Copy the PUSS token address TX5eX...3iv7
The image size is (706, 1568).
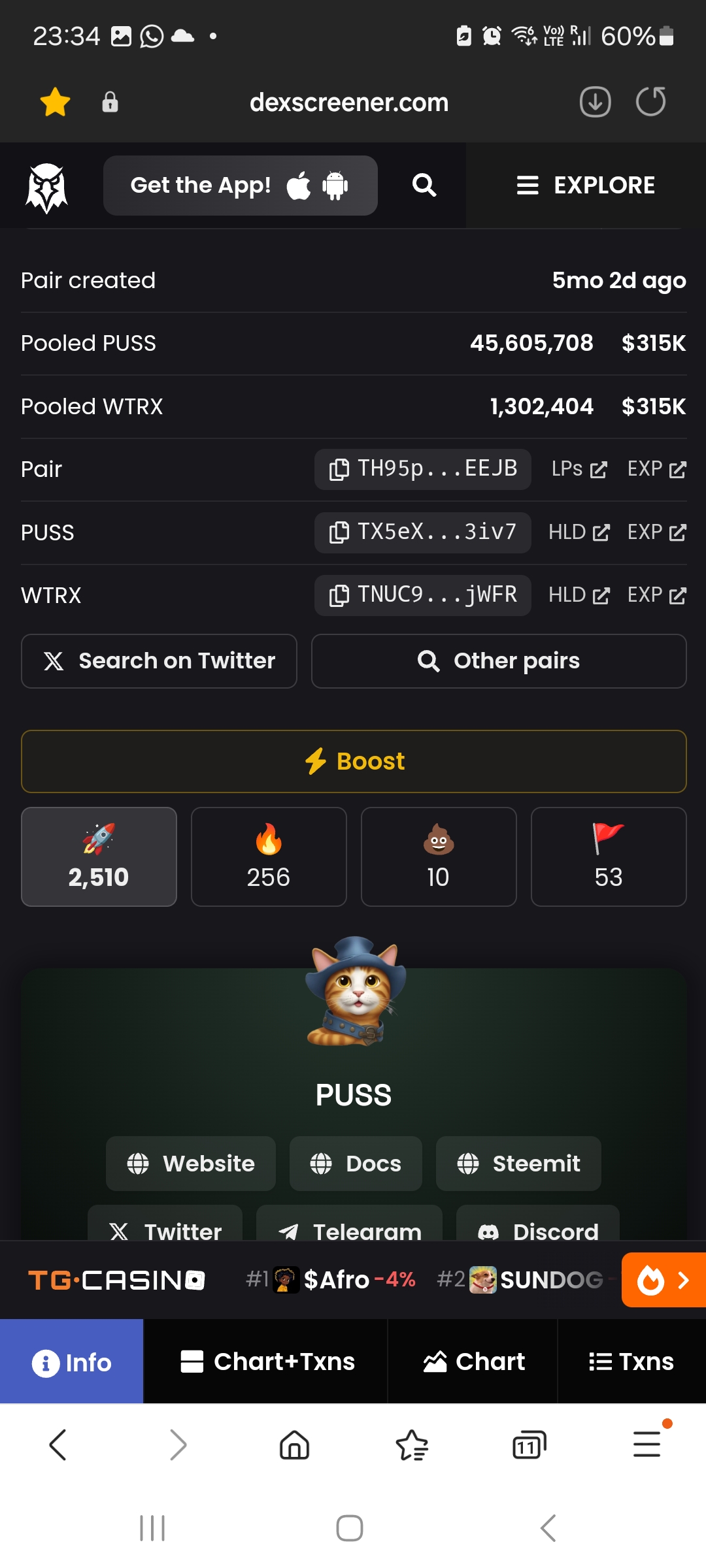tap(423, 532)
